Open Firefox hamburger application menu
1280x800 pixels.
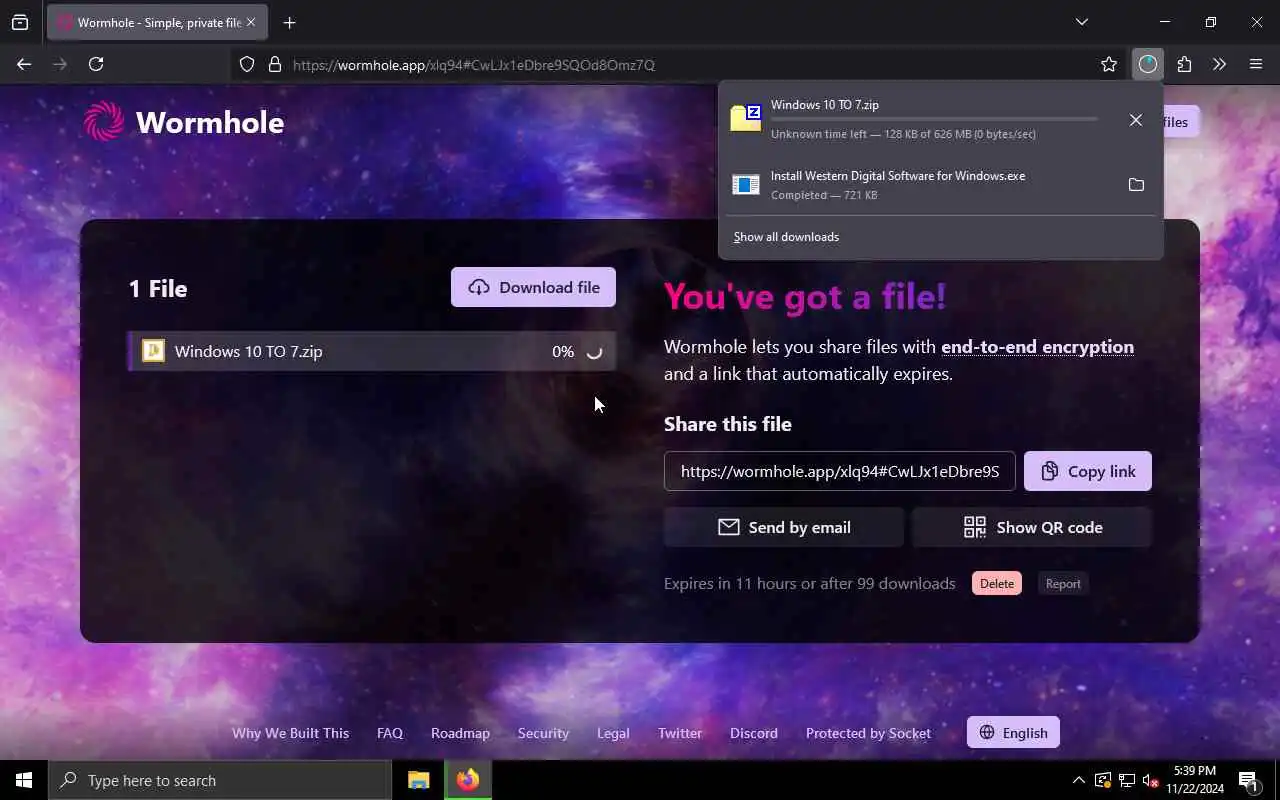click(x=1256, y=64)
